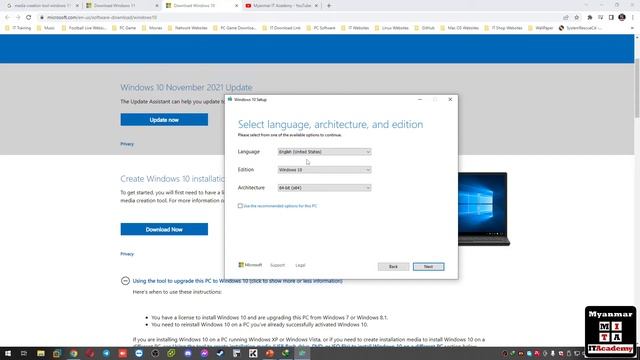Open Task View on the taskbar
640x360 pixels.
click(24, 353)
